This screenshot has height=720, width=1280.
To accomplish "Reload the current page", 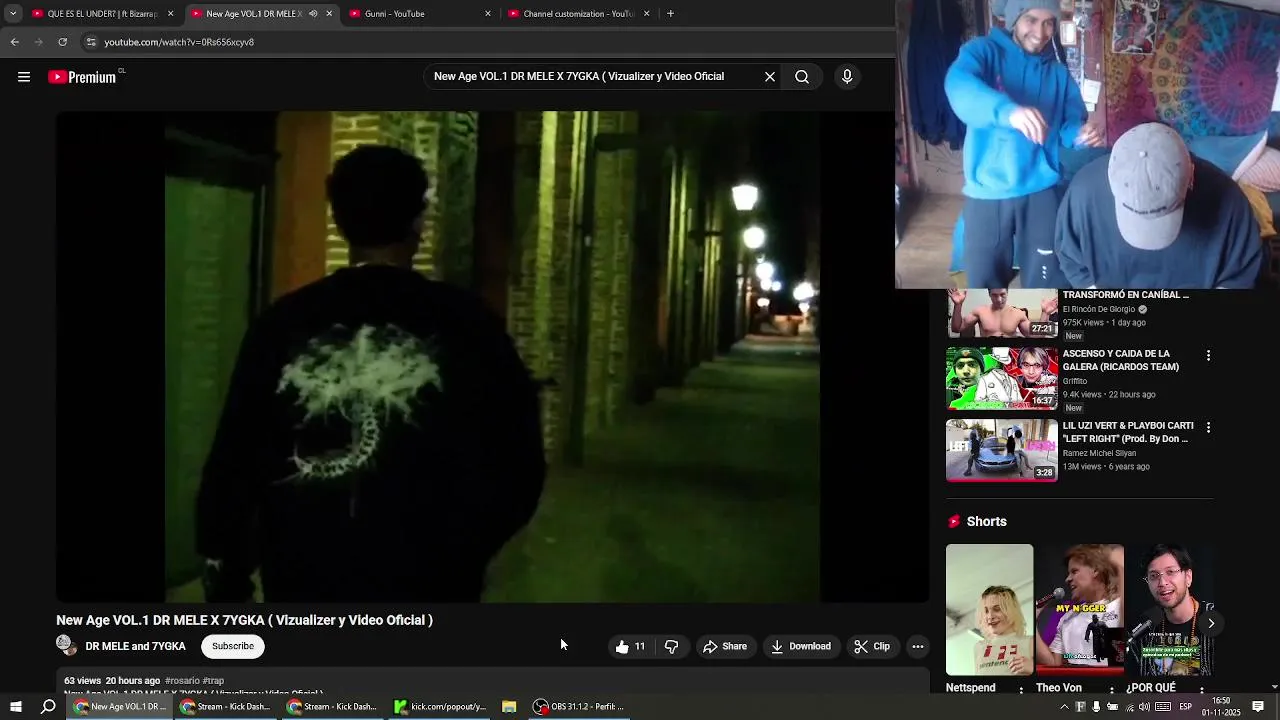I will click(x=62, y=42).
